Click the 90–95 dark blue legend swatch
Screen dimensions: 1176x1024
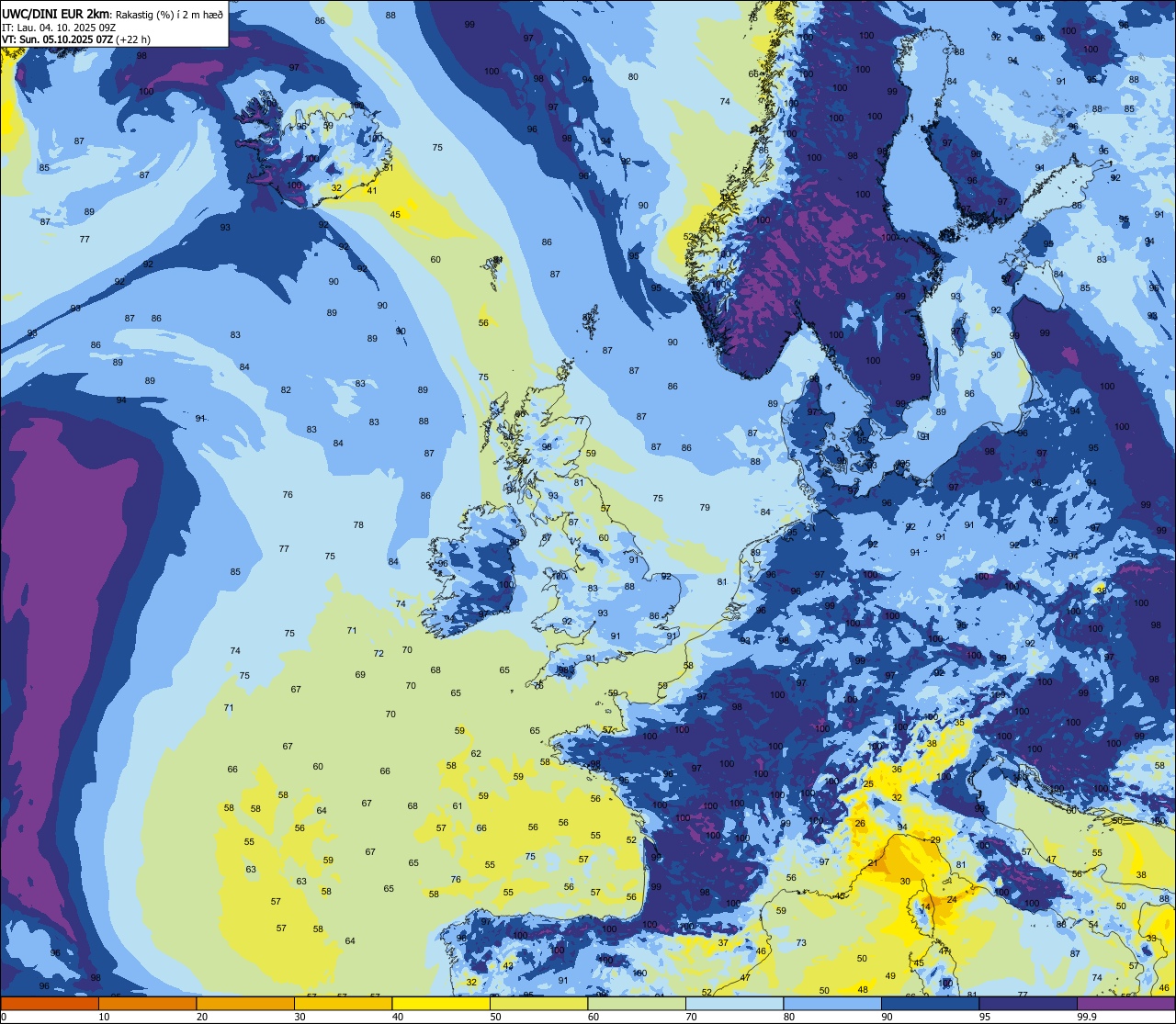[930, 1003]
